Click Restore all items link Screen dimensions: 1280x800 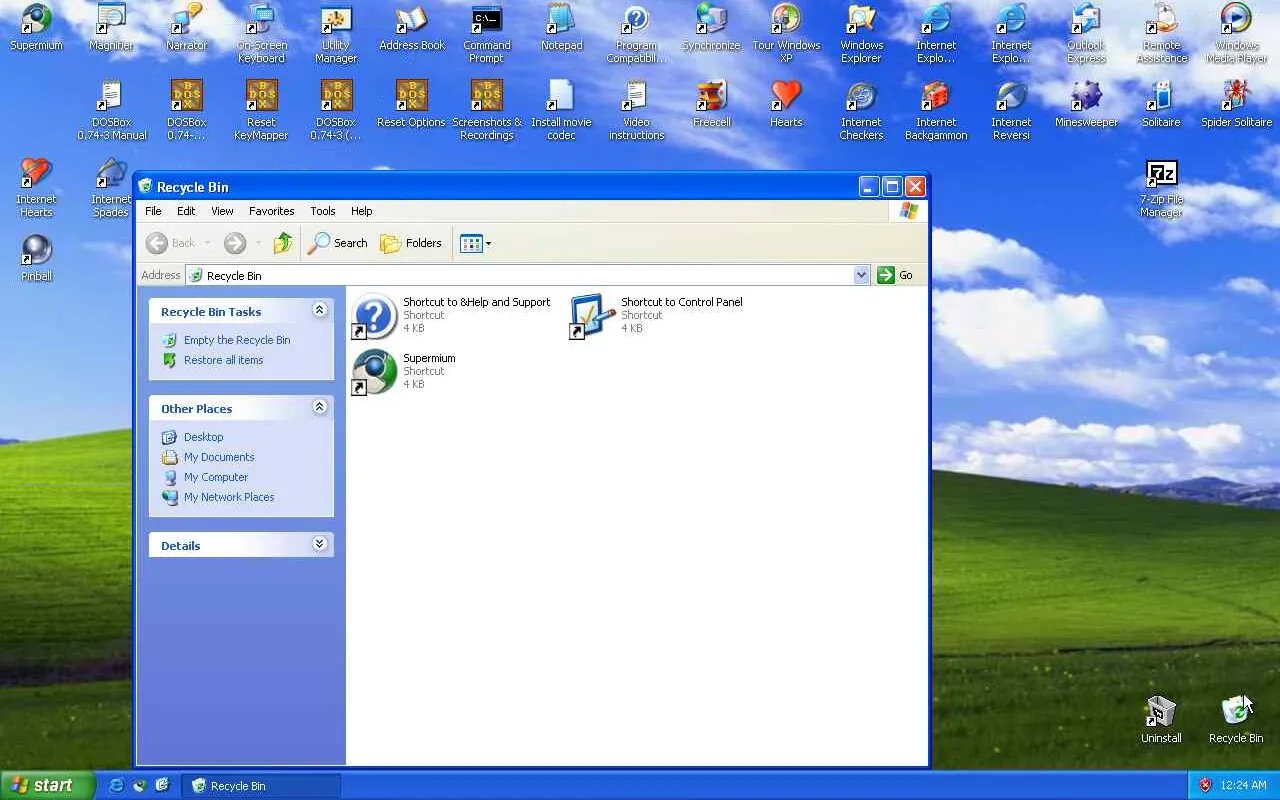click(x=224, y=360)
